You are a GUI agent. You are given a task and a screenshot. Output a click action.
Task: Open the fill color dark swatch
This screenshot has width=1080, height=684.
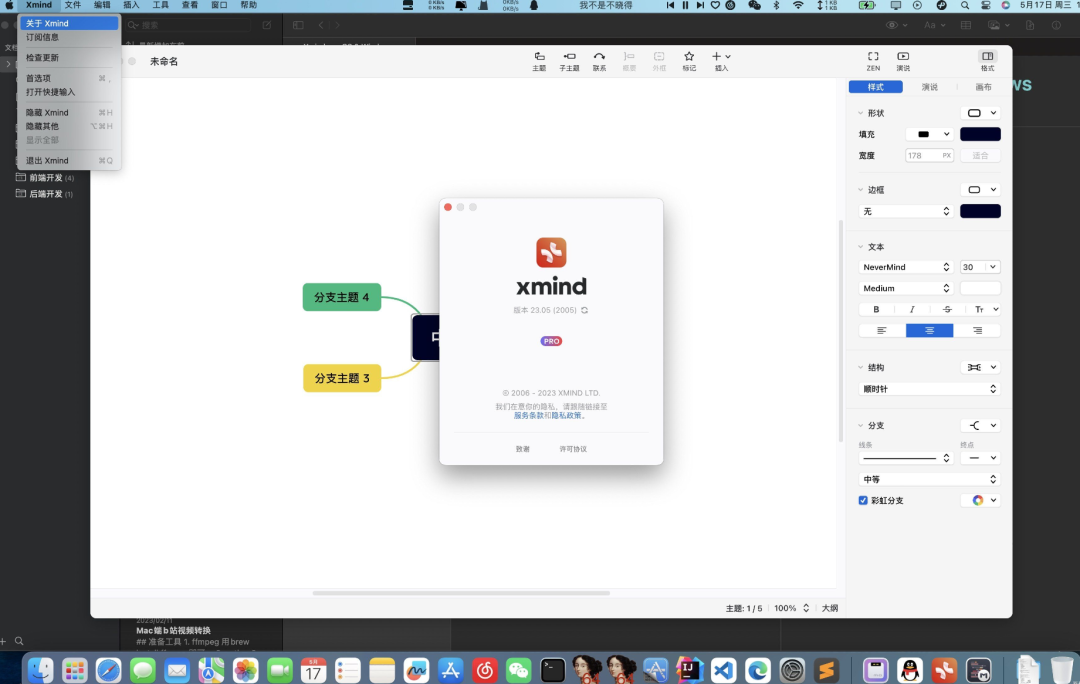(980, 134)
